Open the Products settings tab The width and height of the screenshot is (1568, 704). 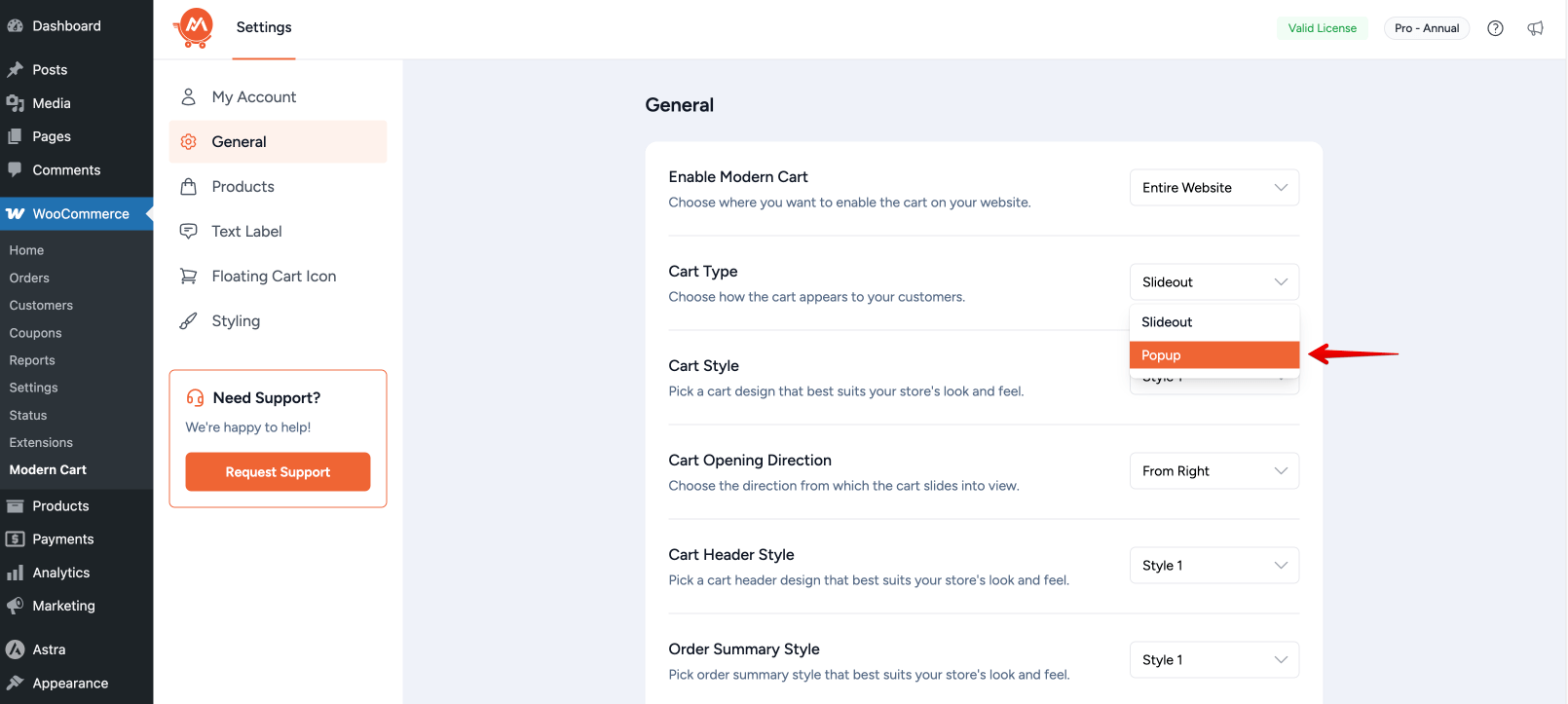click(x=278, y=186)
